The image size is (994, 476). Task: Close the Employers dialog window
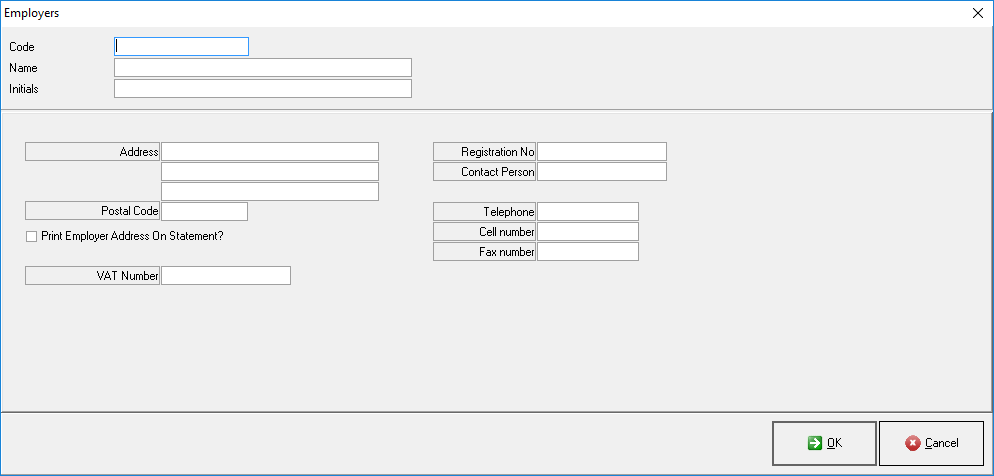[977, 13]
